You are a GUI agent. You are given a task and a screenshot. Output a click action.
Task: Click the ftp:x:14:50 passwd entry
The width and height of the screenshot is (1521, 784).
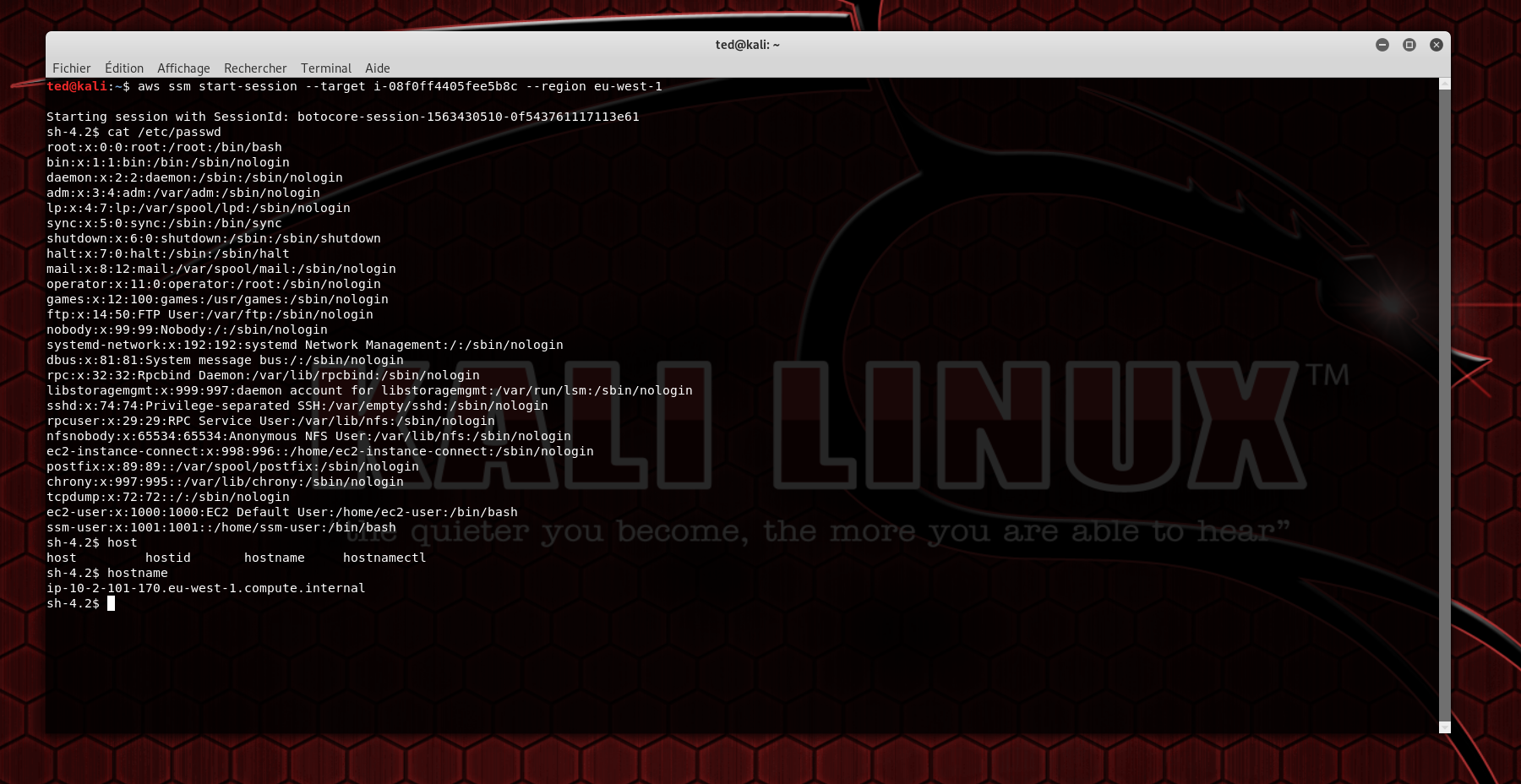pos(210,314)
